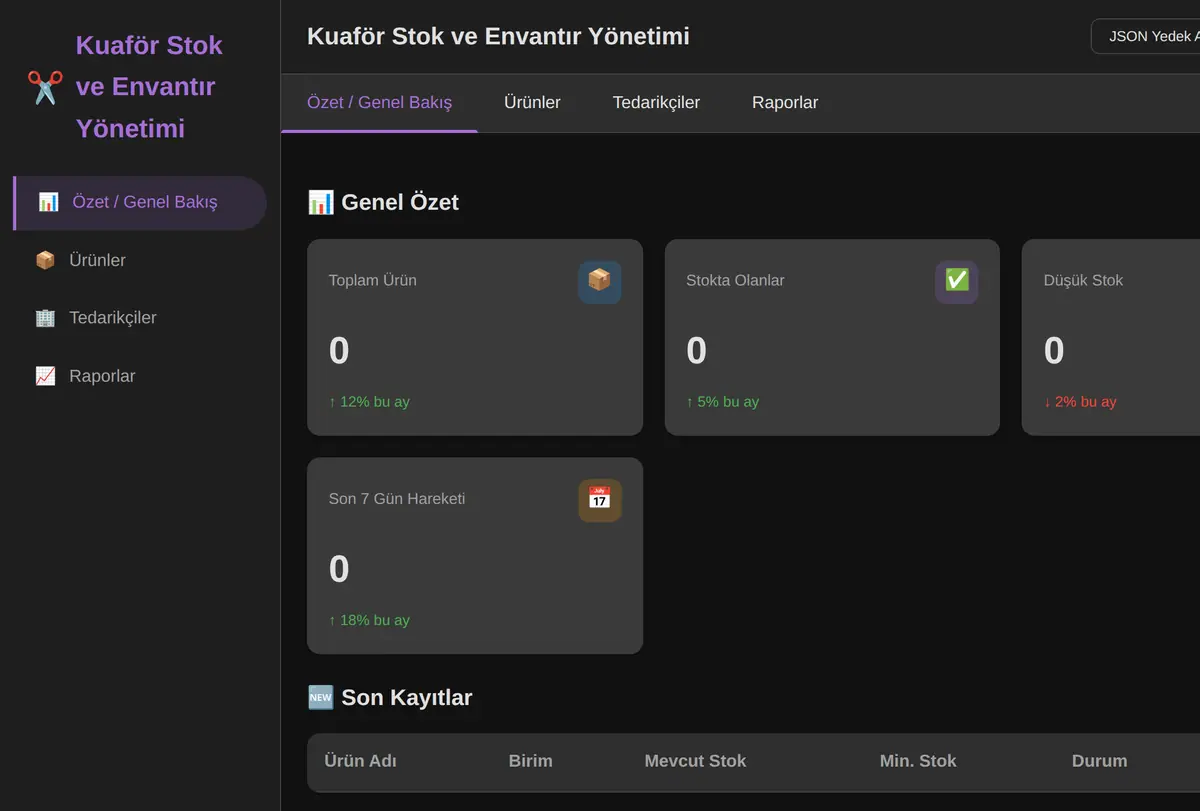Open Raporlar label in the sidebar
Screen dimensions: 1200x811
pos(102,376)
